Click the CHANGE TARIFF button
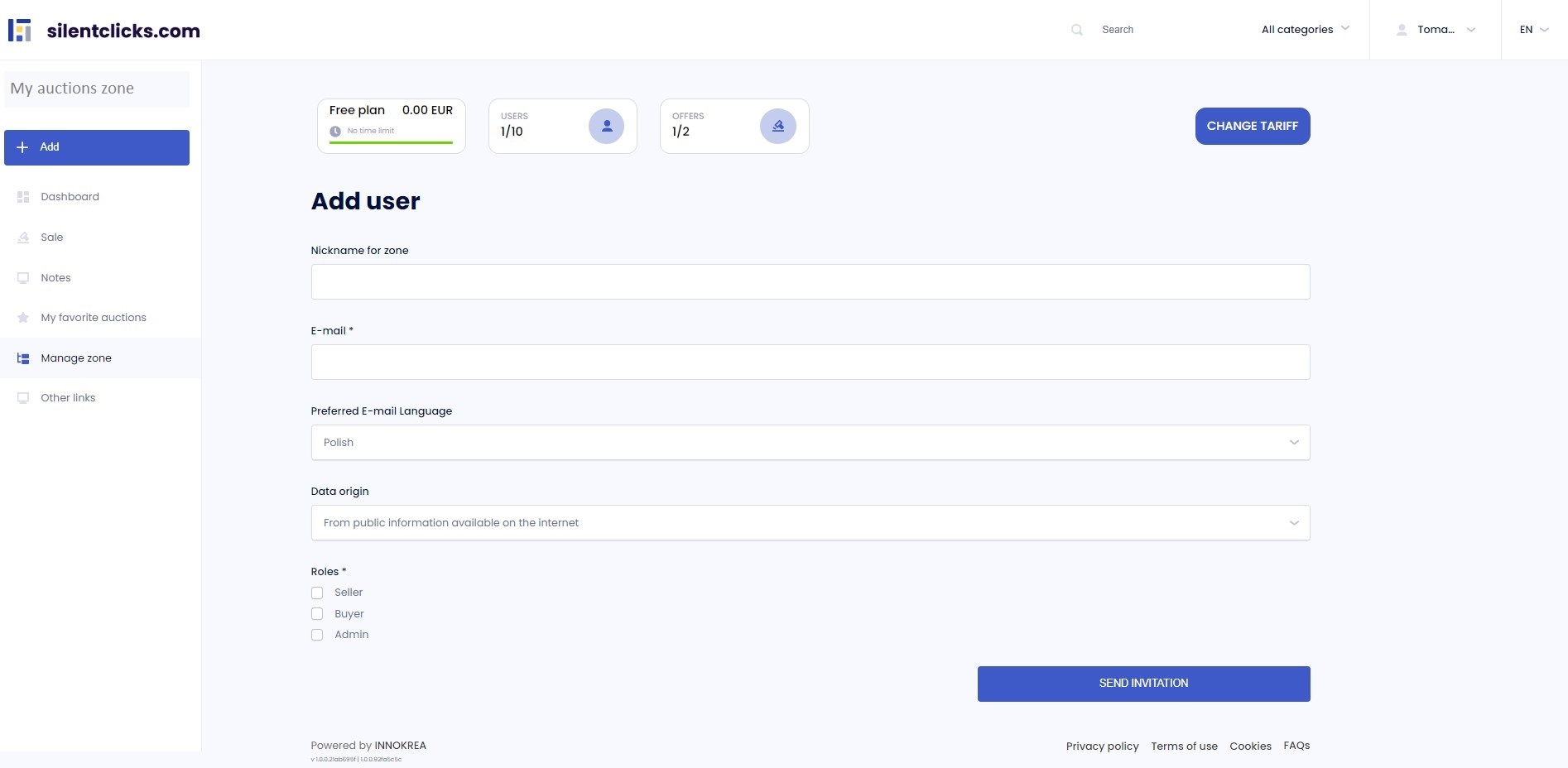Screen dimensions: 1568x768 click(x=1252, y=126)
